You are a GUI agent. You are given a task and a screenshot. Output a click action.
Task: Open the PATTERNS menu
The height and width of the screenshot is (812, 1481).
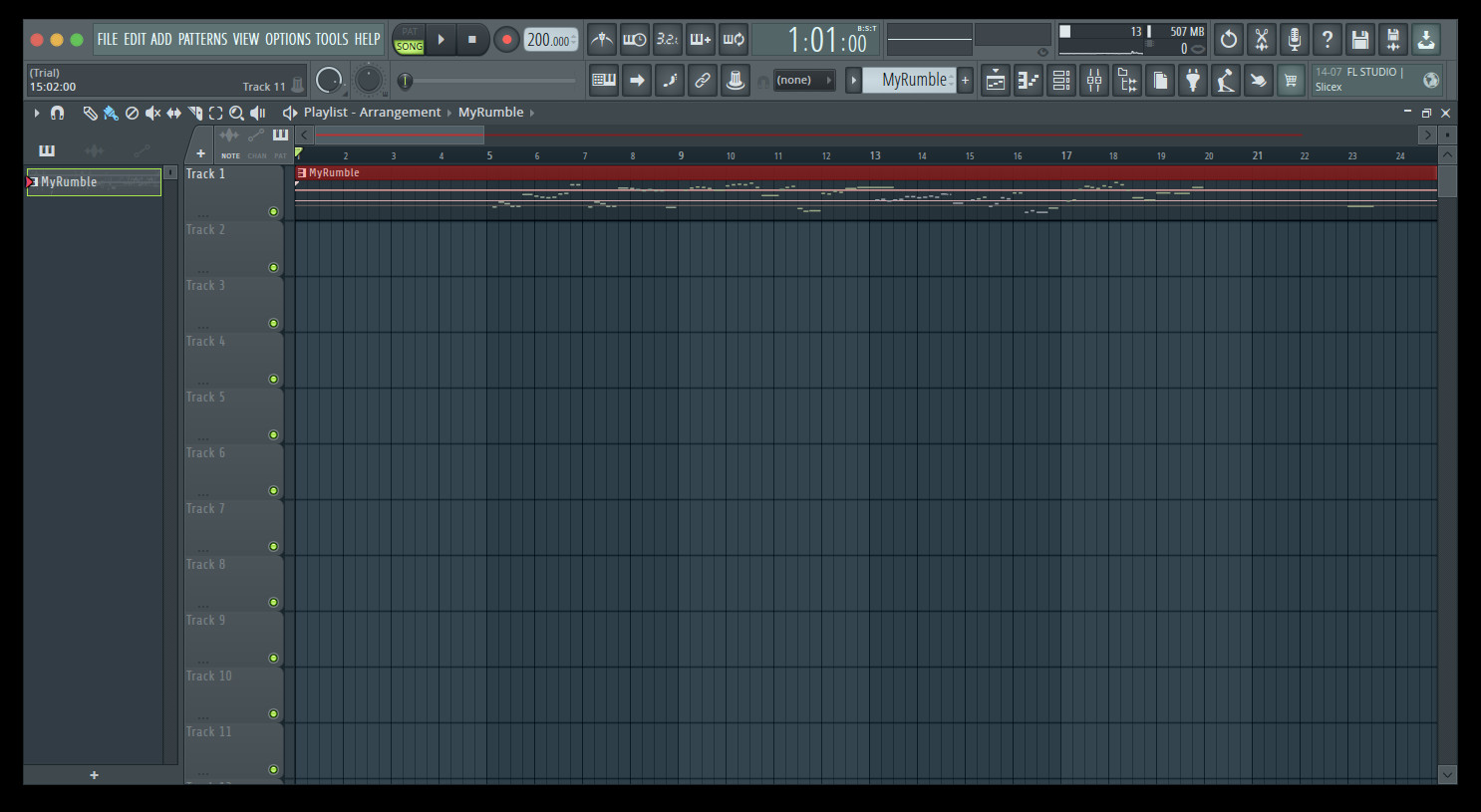click(202, 40)
